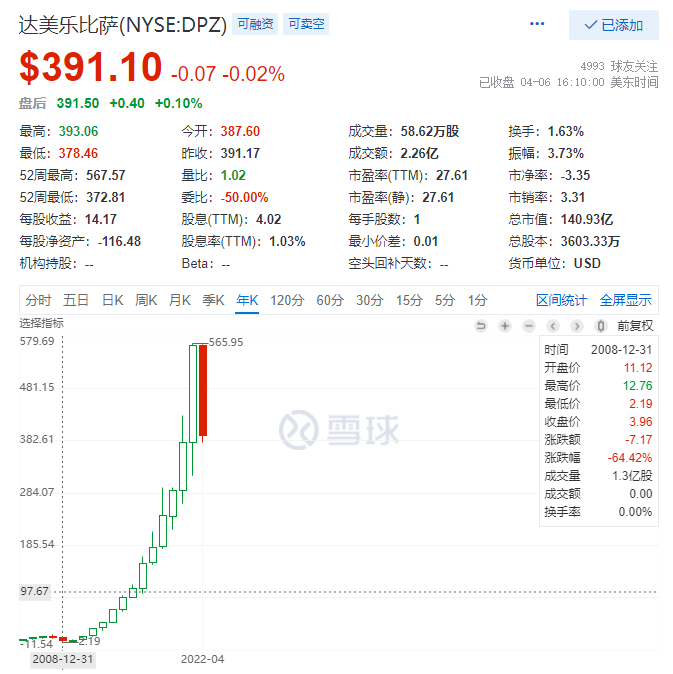673x674 pixels.
Task: Open the 全屏显示 fullscreen link
Action: [626, 300]
